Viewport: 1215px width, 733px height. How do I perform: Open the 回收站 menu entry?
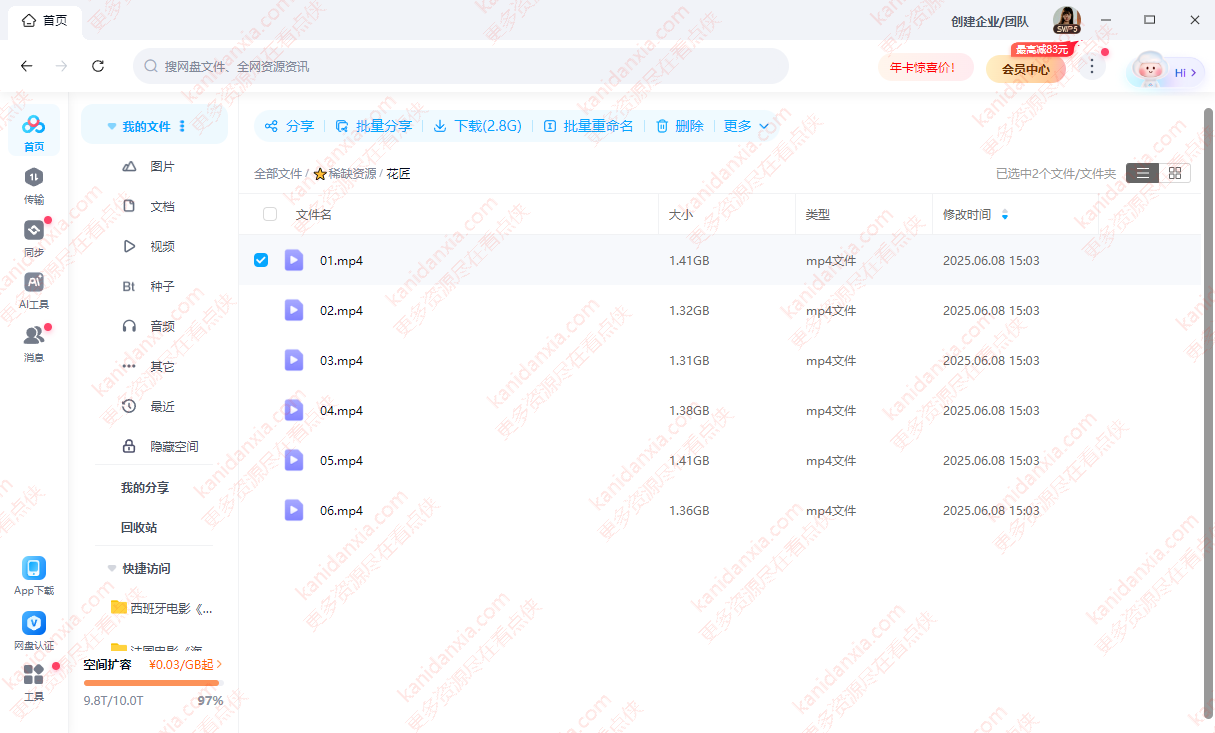click(139, 527)
